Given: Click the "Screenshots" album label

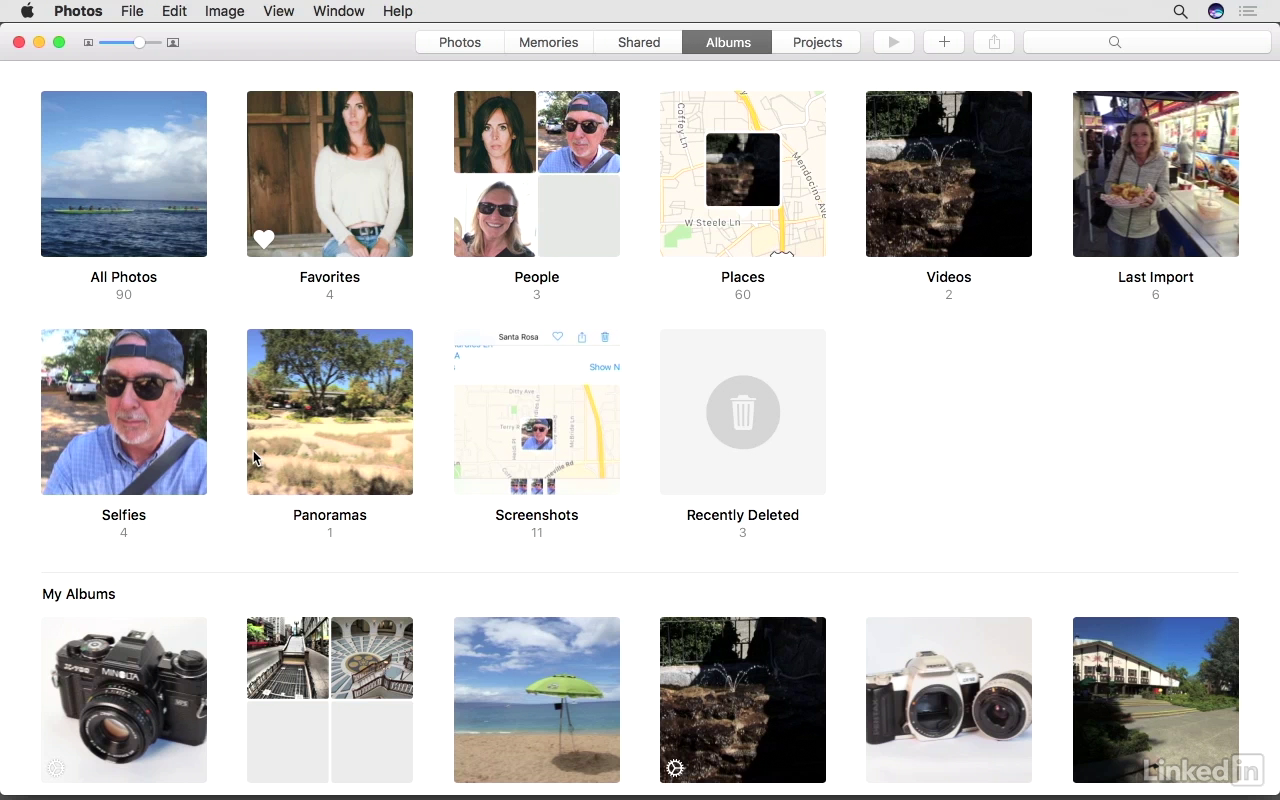Looking at the screenshot, I should click(537, 515).
